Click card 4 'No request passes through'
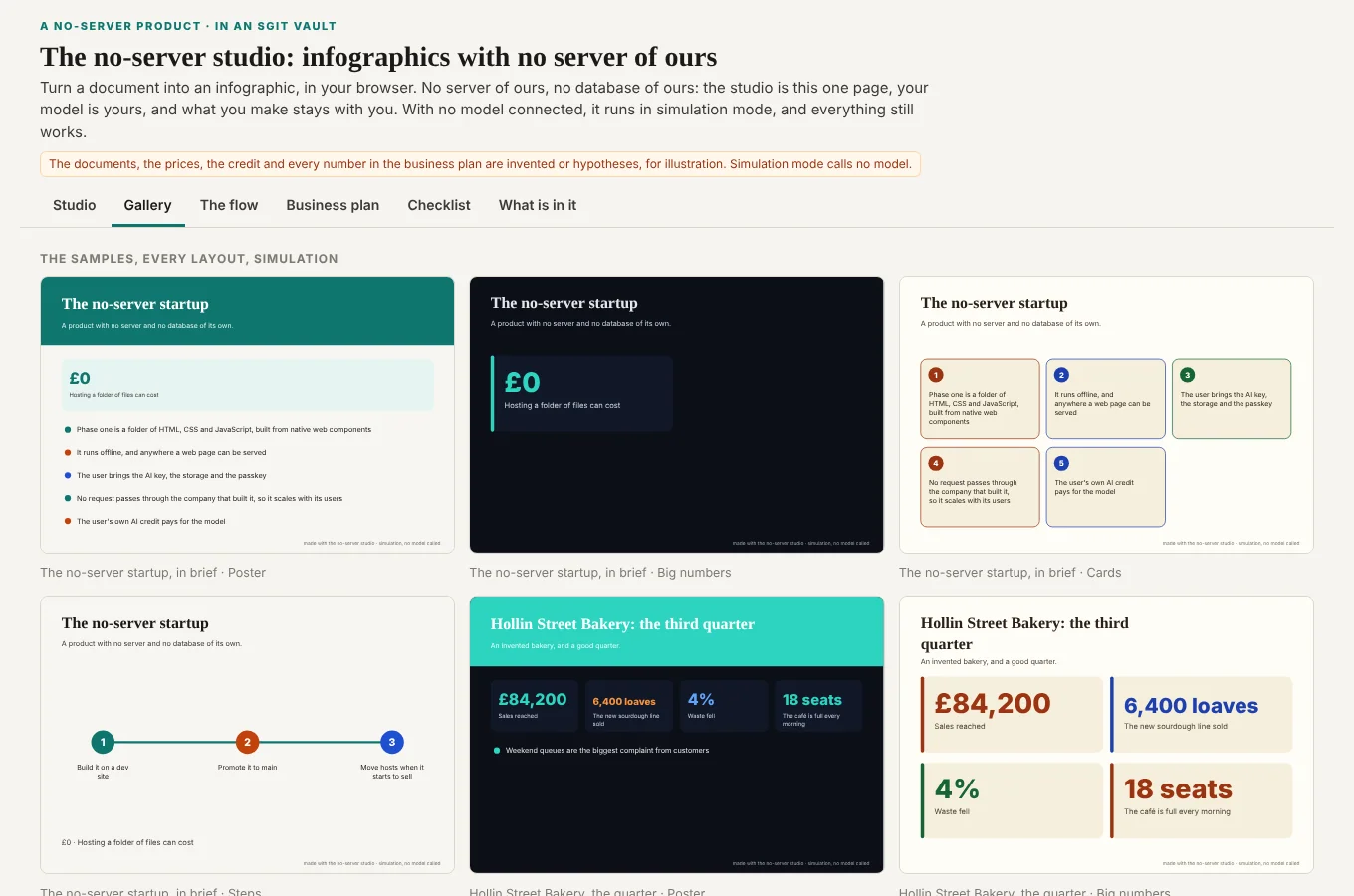Viewport: 1354px width, 896px height. click(981, 487)
